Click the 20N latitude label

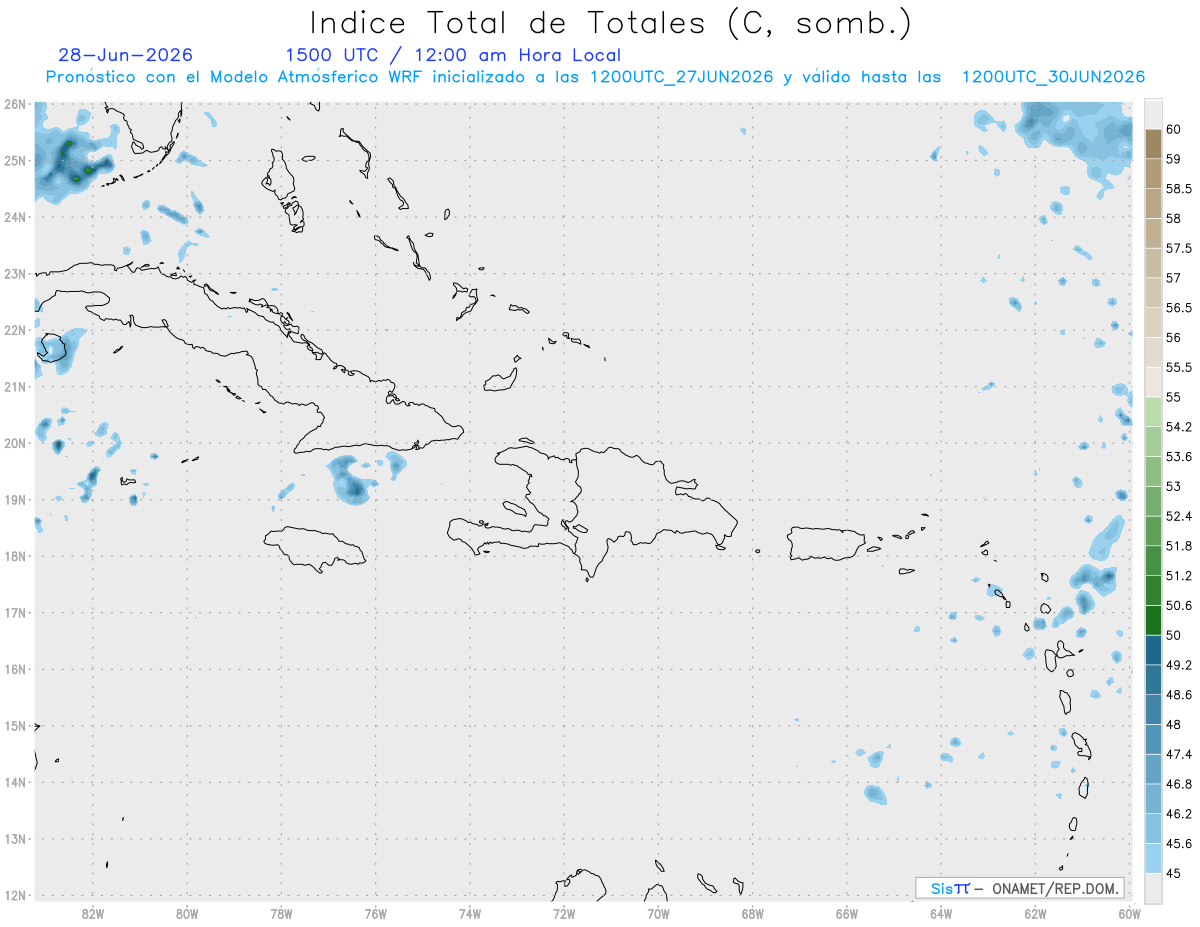click(x=14, y=443)
